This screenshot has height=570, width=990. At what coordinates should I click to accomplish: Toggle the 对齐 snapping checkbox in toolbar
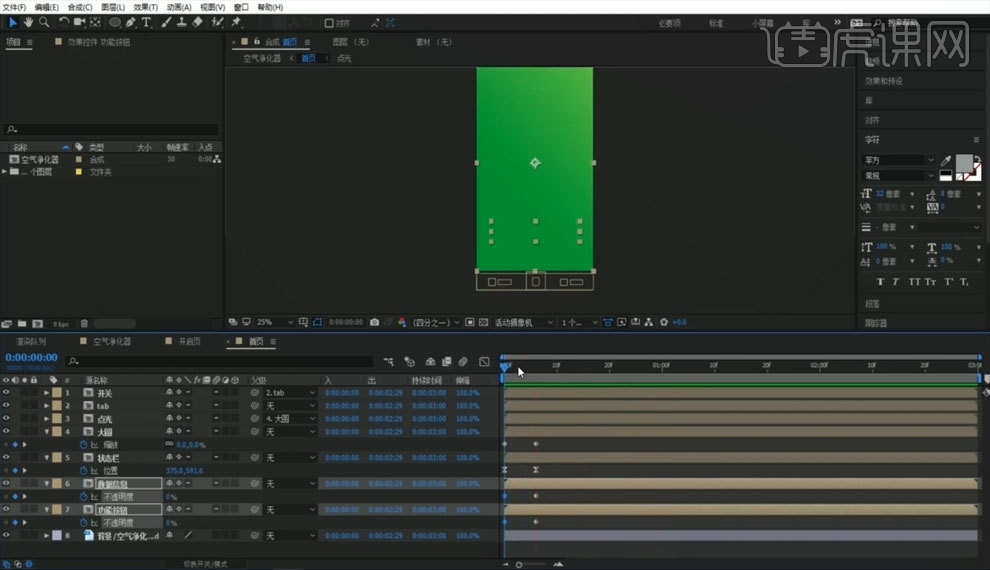pos(329,23)
